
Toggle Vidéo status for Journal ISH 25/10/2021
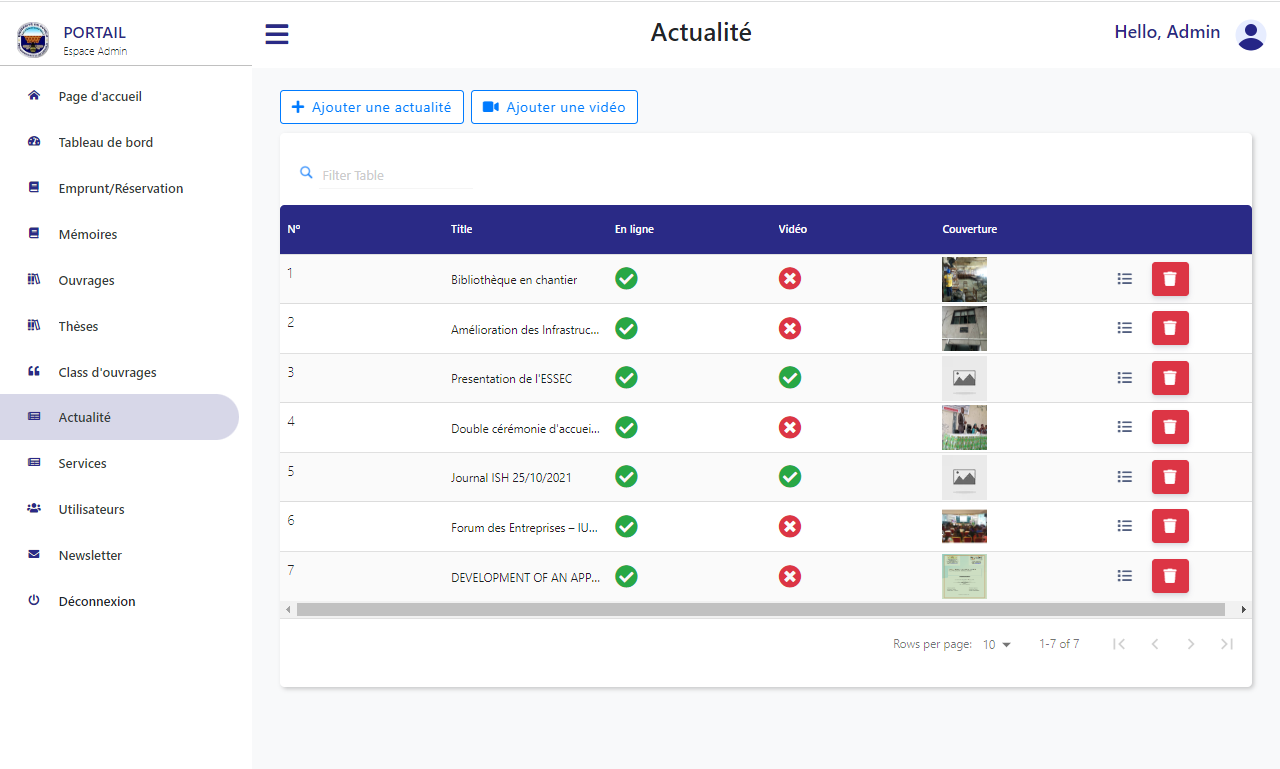pyautogui.click(x=790, y=477)
